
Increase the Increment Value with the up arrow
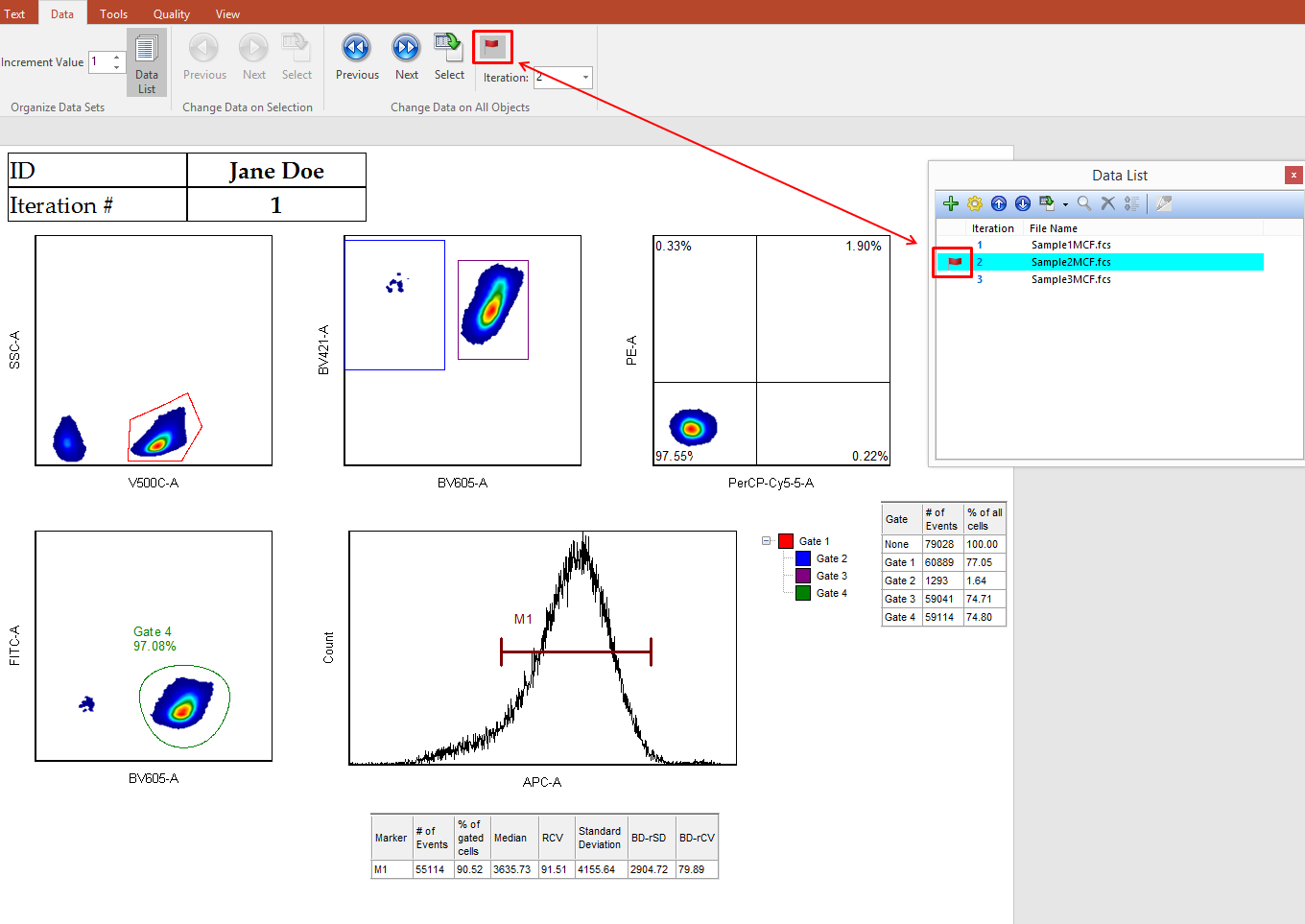pos(117,57)
